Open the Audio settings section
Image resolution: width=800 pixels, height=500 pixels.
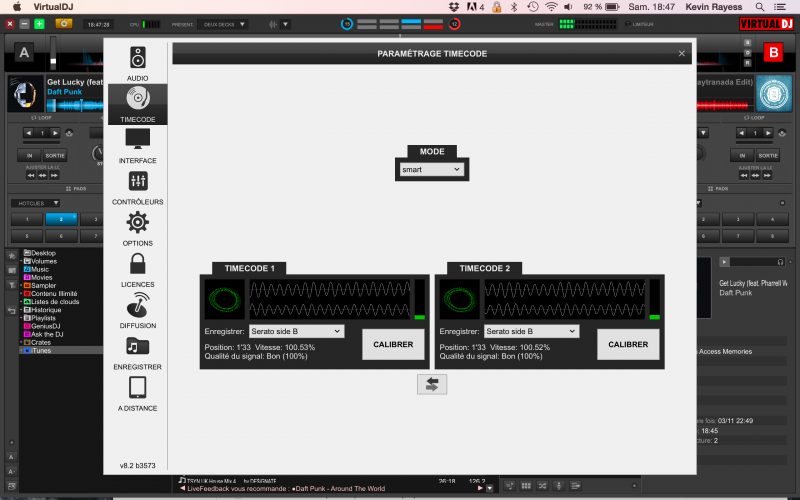coord(137,64)
